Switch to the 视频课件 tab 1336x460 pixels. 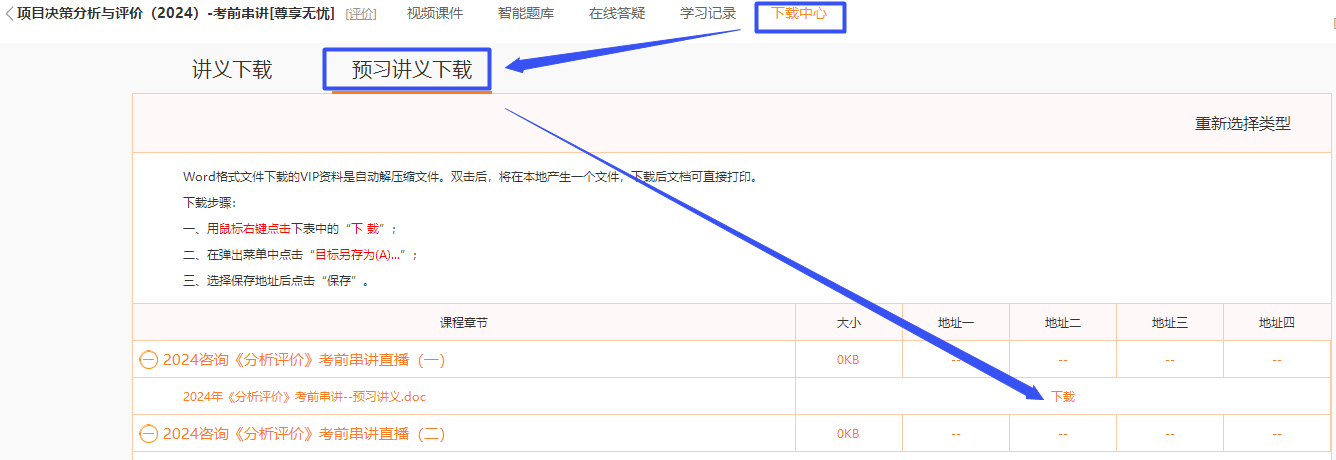[435, 14]
